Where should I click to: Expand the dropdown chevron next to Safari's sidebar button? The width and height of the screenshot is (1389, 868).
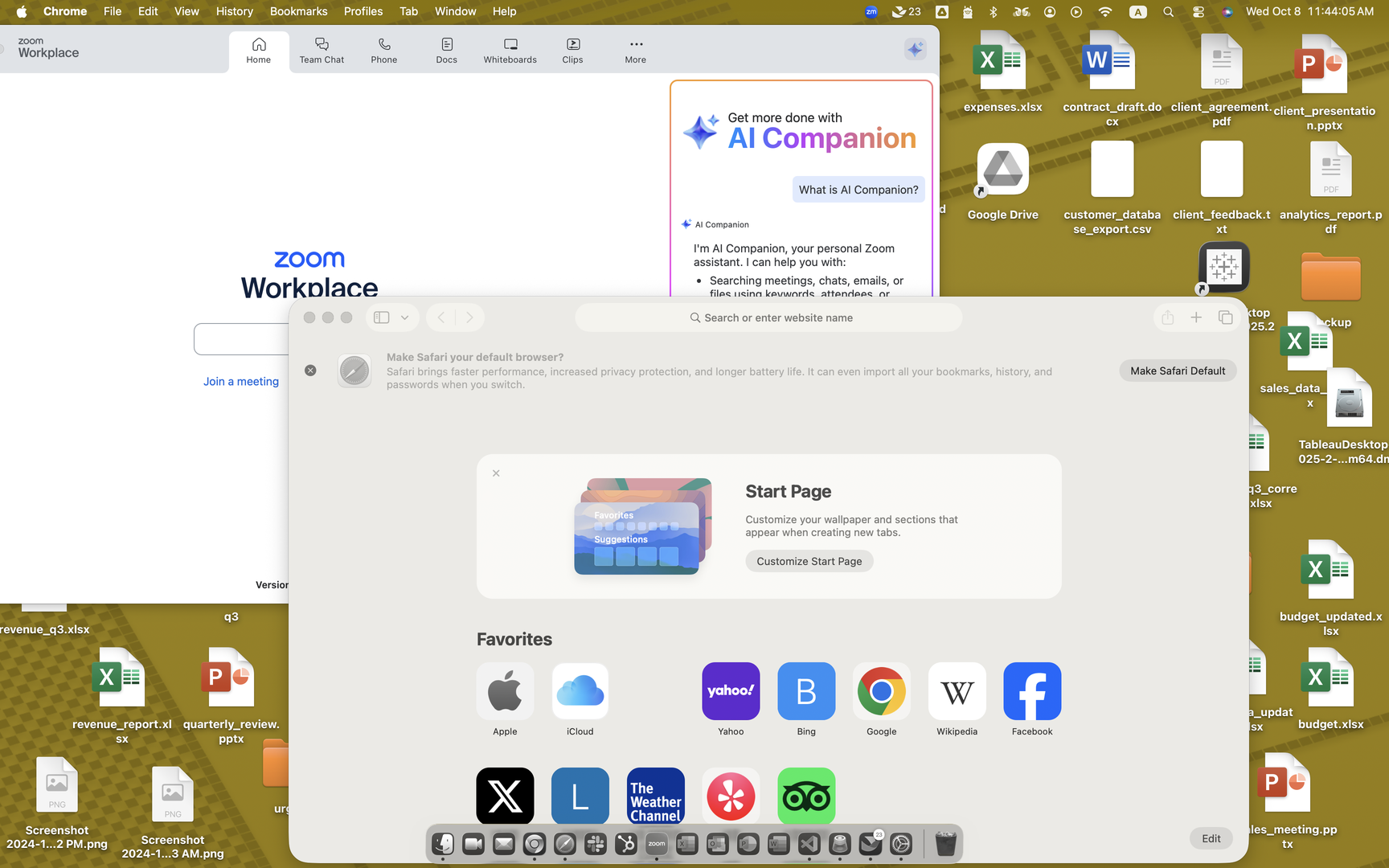[405, 317]
